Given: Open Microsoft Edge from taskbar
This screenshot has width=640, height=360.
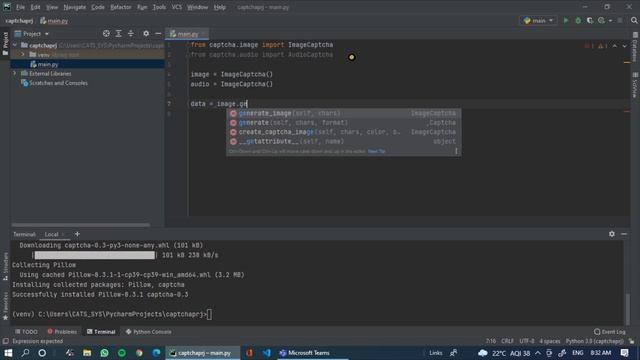Looking at the screenshot, I should point(156,353).
